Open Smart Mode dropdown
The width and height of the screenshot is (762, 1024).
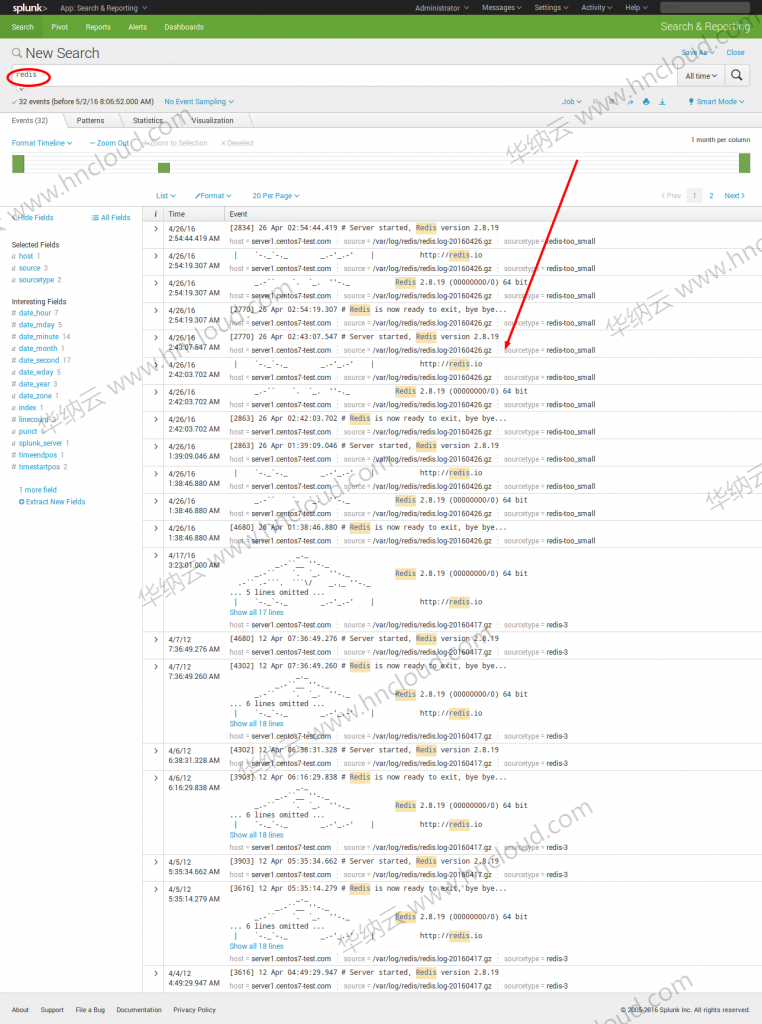(716, 102)
